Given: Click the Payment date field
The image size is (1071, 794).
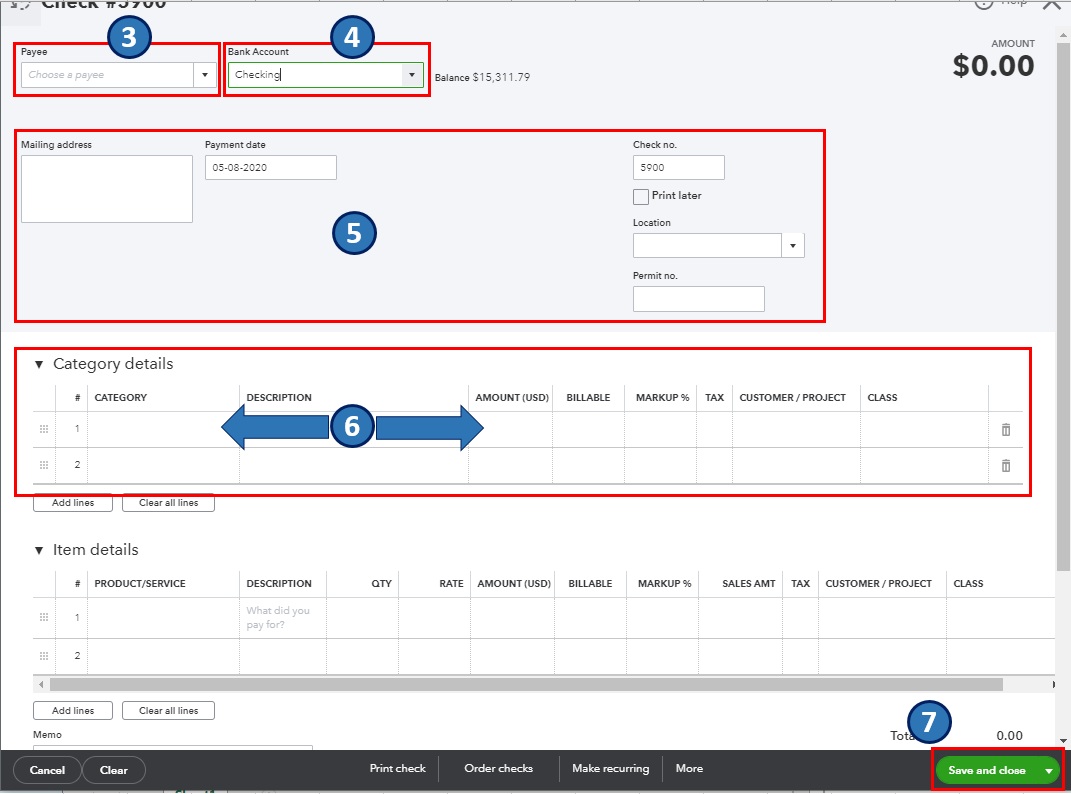Looking at the screenshot, I should [270, 167].
